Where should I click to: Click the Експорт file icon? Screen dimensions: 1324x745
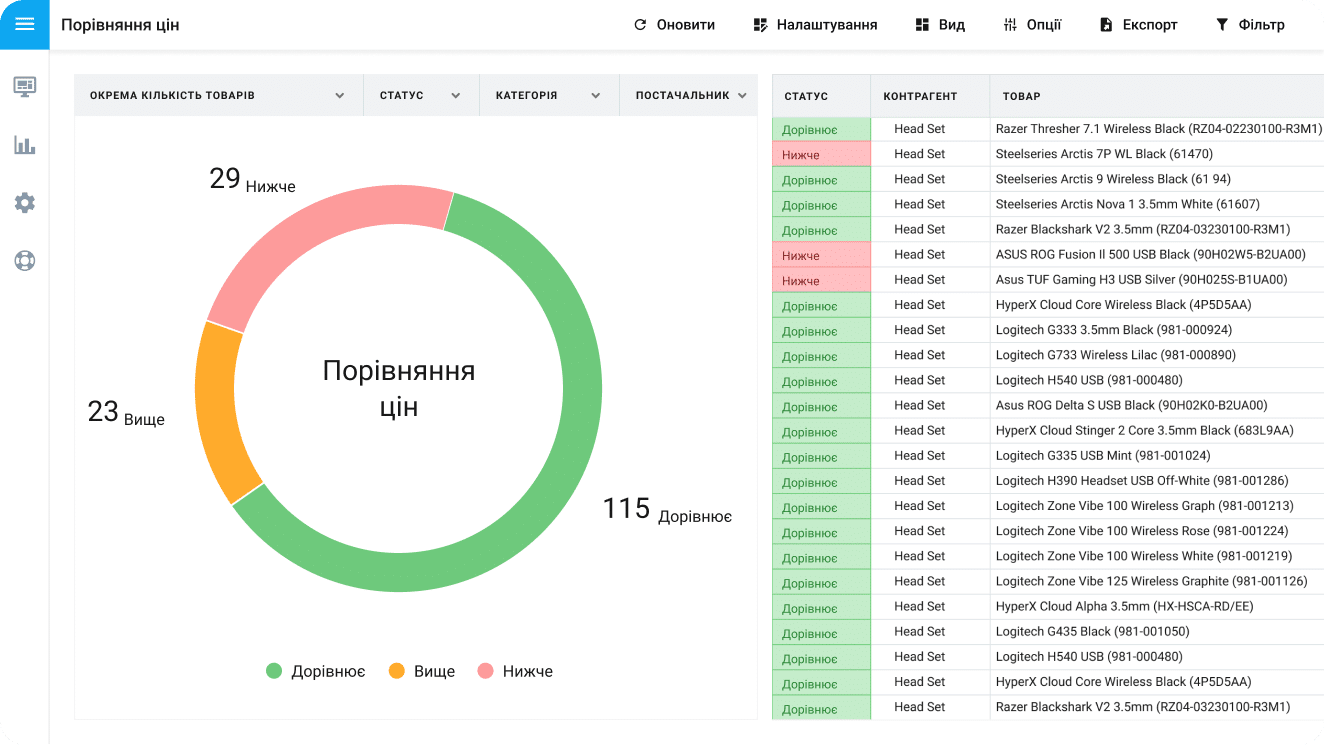click(1106, 25)
